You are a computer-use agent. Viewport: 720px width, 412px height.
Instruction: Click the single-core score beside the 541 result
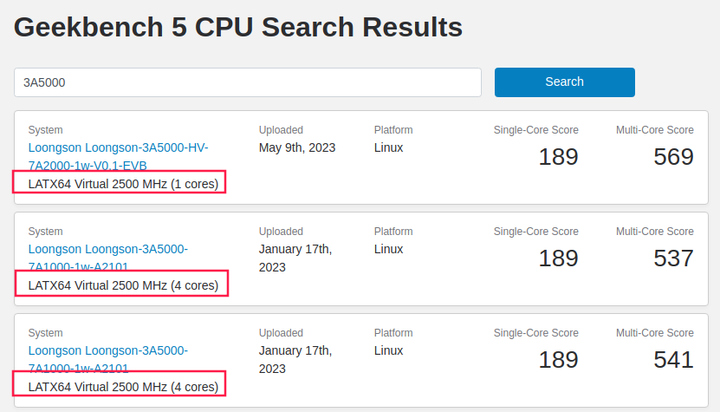pyautogui.click(x=558, y=360)
